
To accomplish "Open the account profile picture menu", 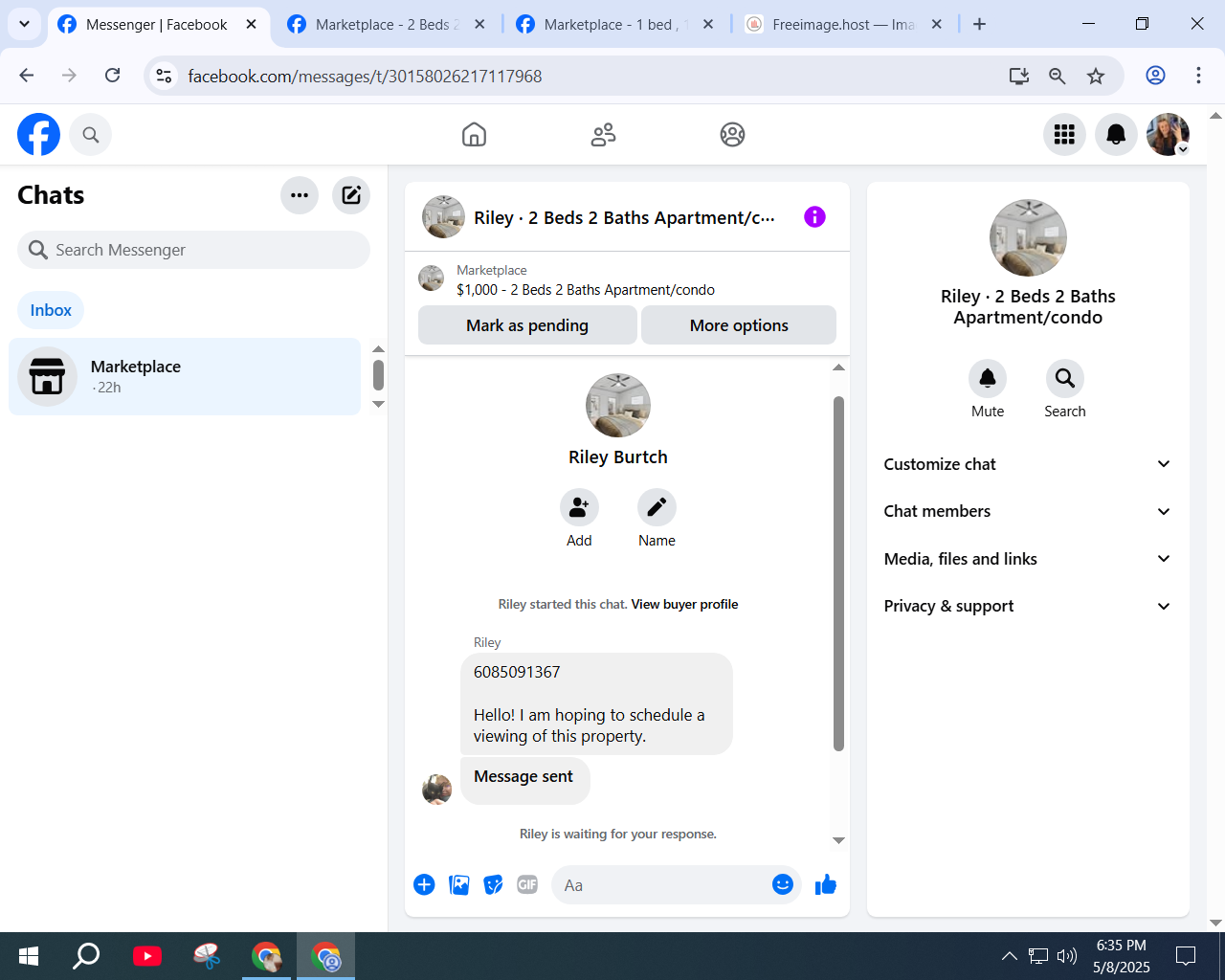I will 1168,135.
